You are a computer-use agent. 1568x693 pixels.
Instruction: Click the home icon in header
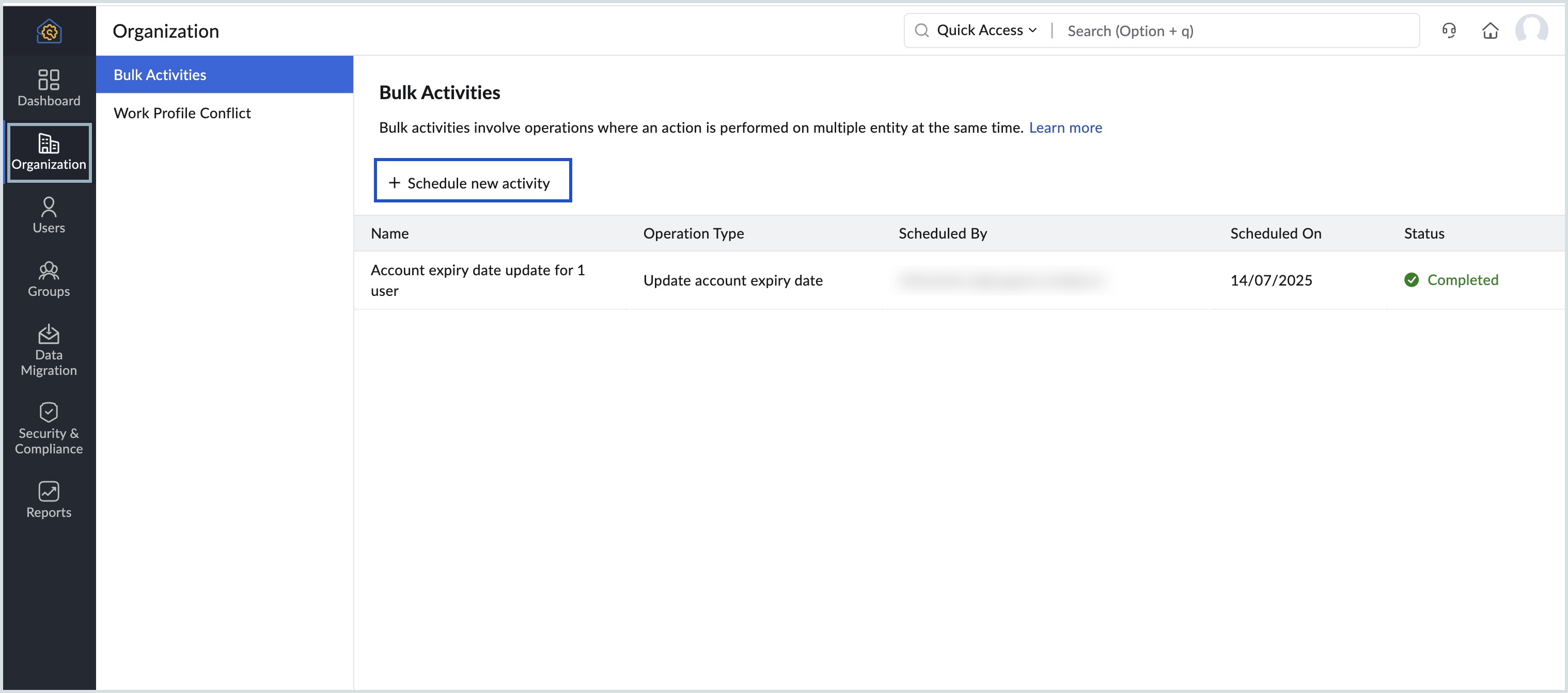point(1490,30)
